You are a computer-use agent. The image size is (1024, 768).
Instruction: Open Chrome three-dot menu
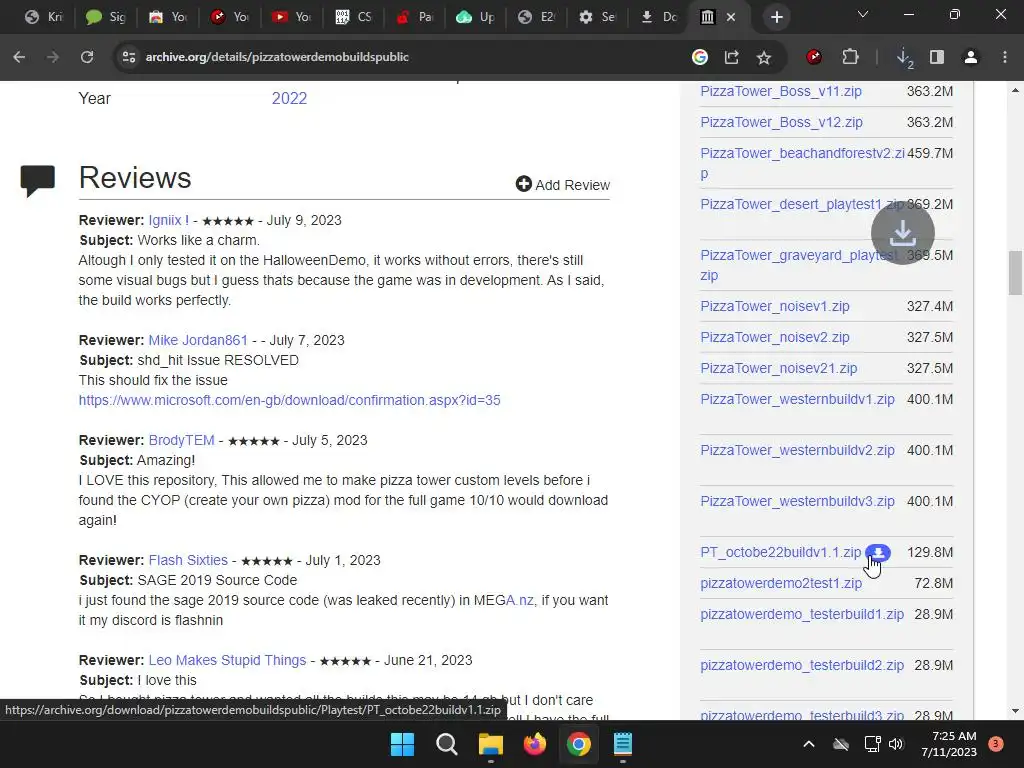(1005, 57)
